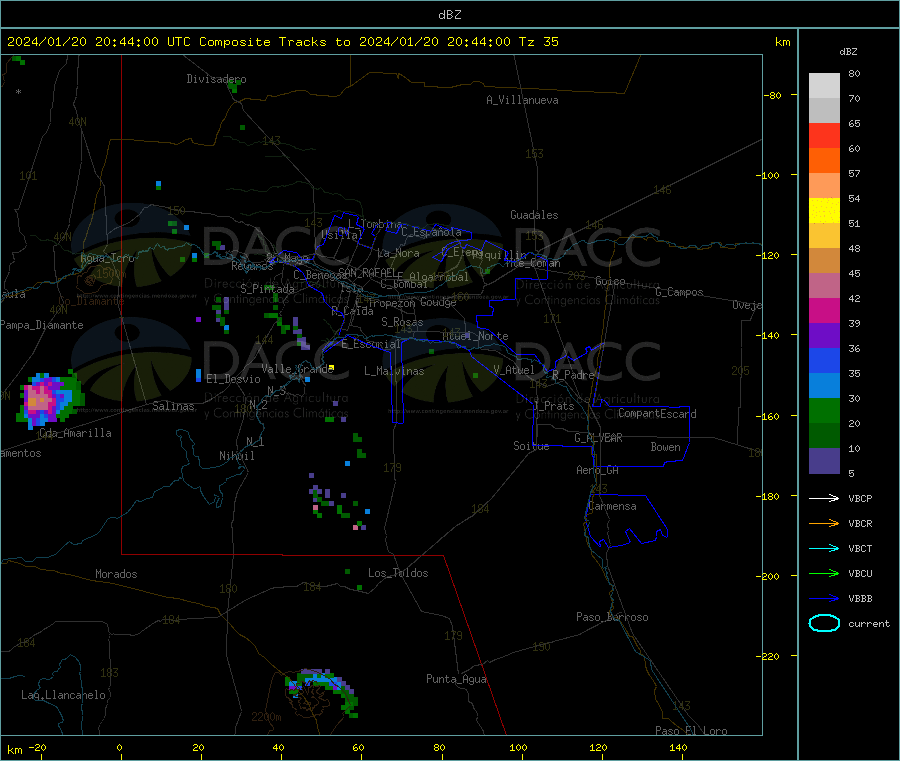The image size is (900, 761).
Task: Click the 'Guadales' map label
Action: [534, 215]
